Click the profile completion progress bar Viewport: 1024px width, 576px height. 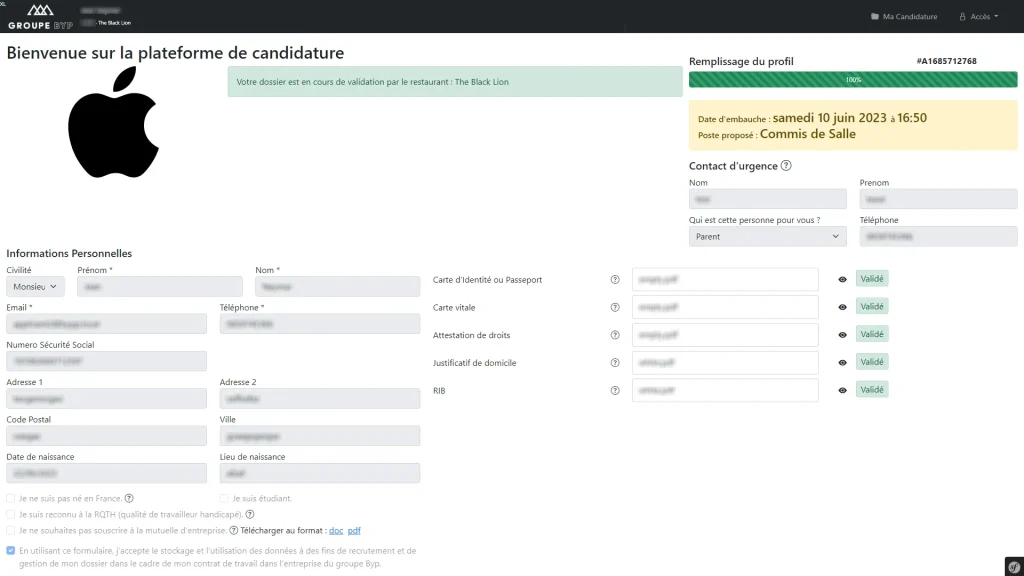853,80
